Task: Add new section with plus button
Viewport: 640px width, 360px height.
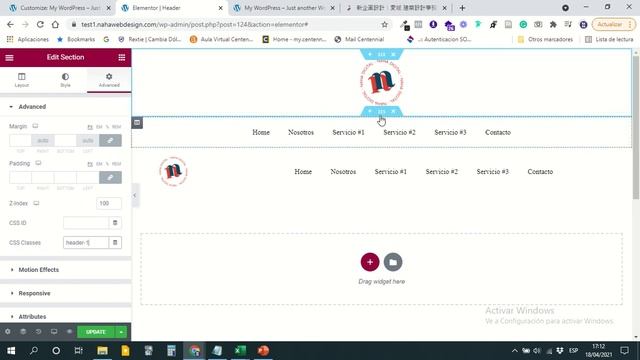Action: click(370, 262)
